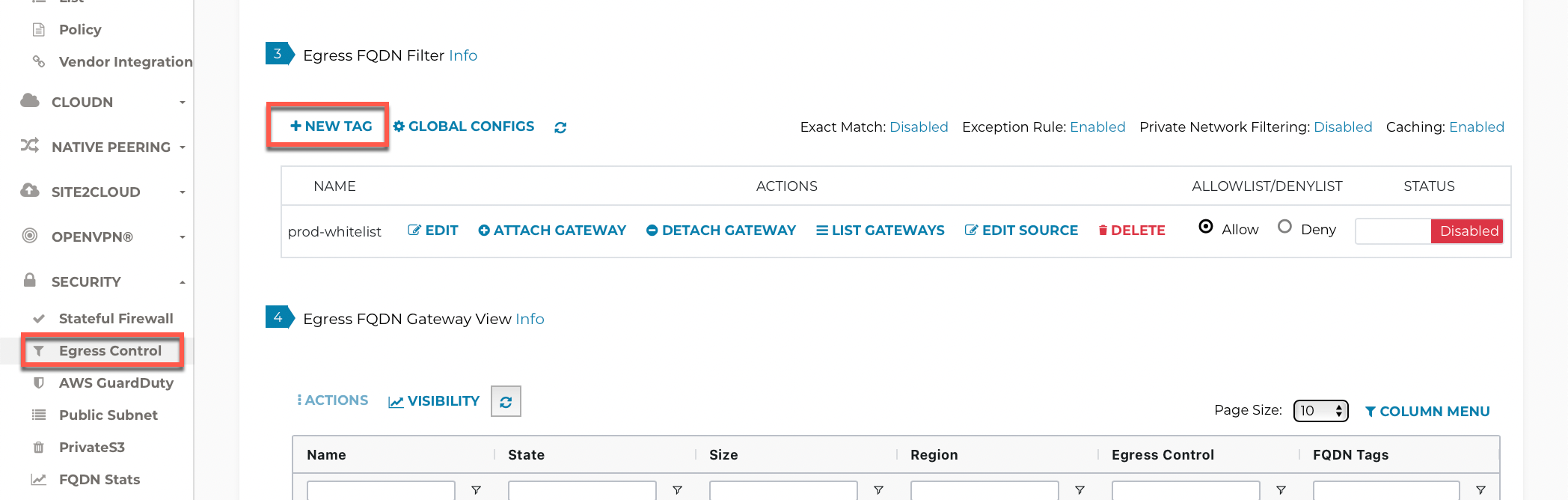Open the Page Size dropdown
Viewport: 1568px width, 500px height.
pyautogui.click(x=1320, y=410)
